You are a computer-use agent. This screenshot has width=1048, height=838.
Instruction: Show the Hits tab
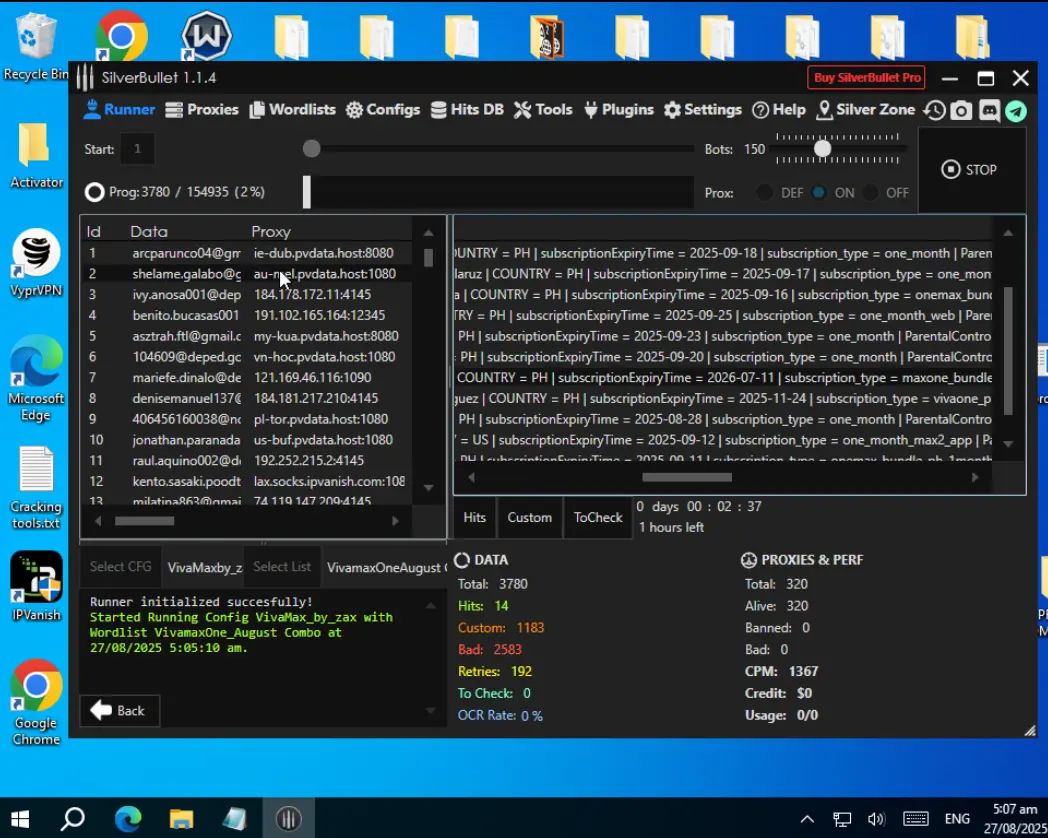coord(475,517)
